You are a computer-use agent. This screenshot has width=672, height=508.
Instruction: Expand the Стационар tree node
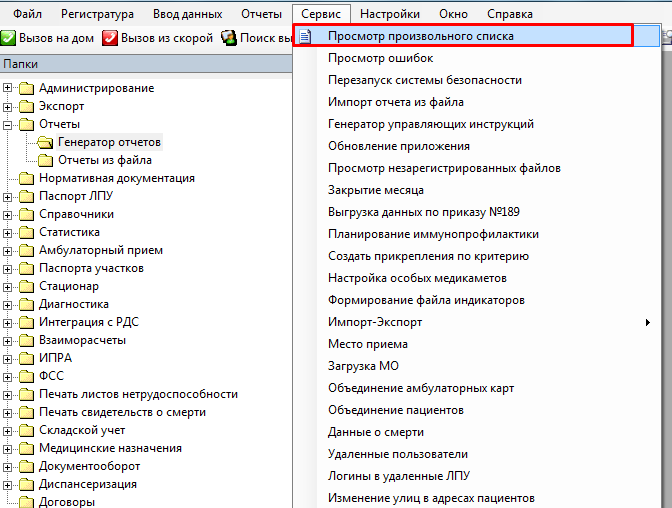coord(7,287)
